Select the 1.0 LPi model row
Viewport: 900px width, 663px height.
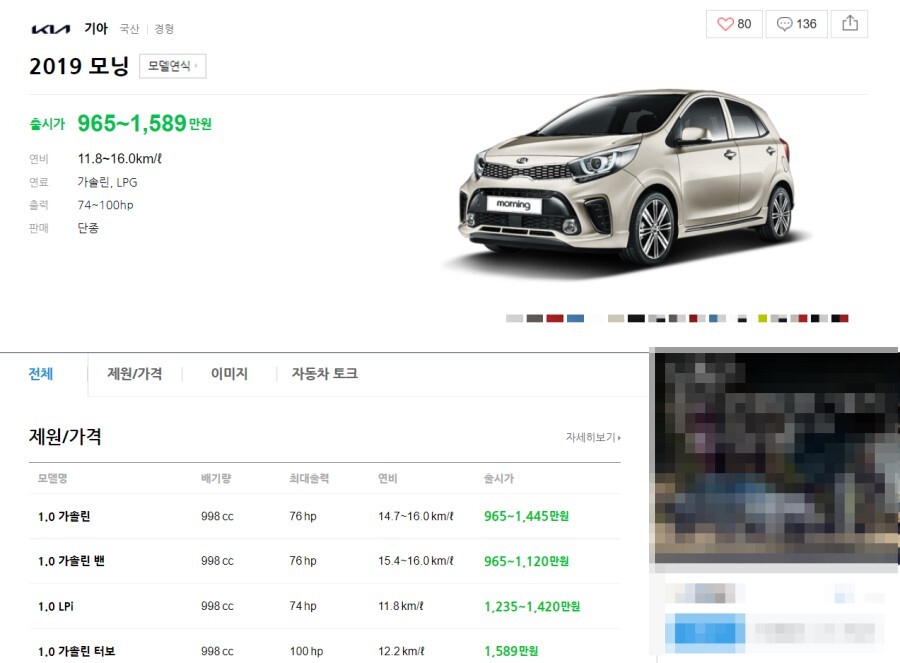pyautogui.click(x=324, y=606)
